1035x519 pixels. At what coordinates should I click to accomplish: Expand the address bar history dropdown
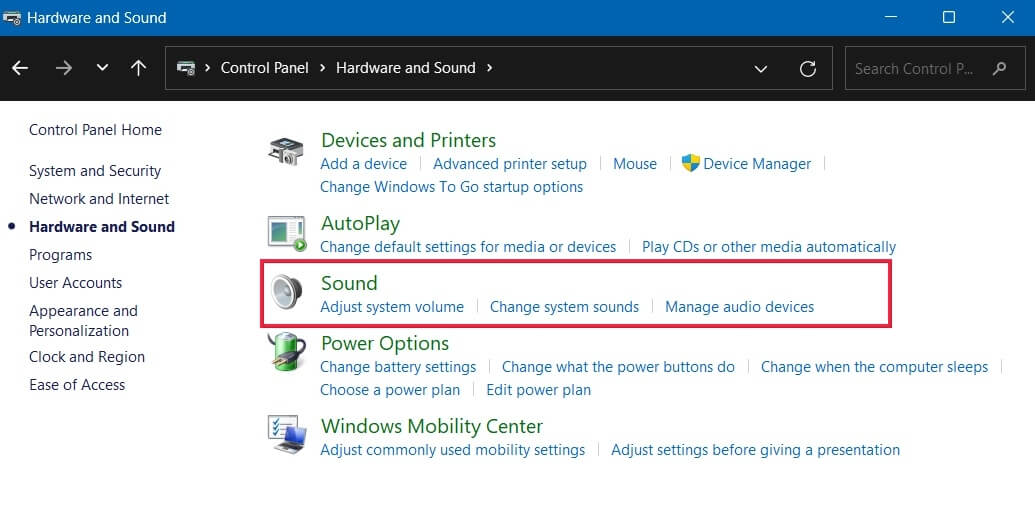tap(760, 69)
